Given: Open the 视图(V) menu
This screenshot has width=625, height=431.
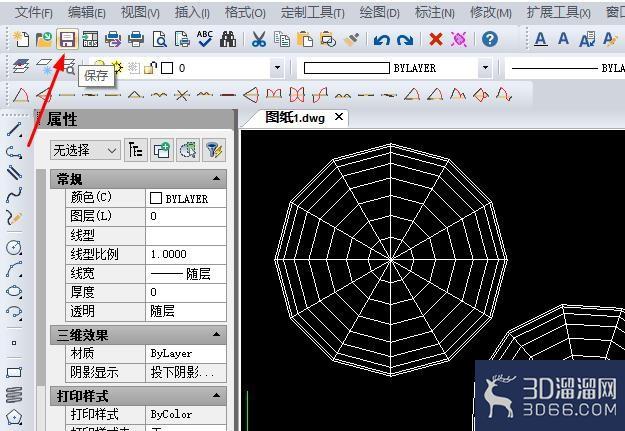Looking at the screenshot, I should [140, 13].
